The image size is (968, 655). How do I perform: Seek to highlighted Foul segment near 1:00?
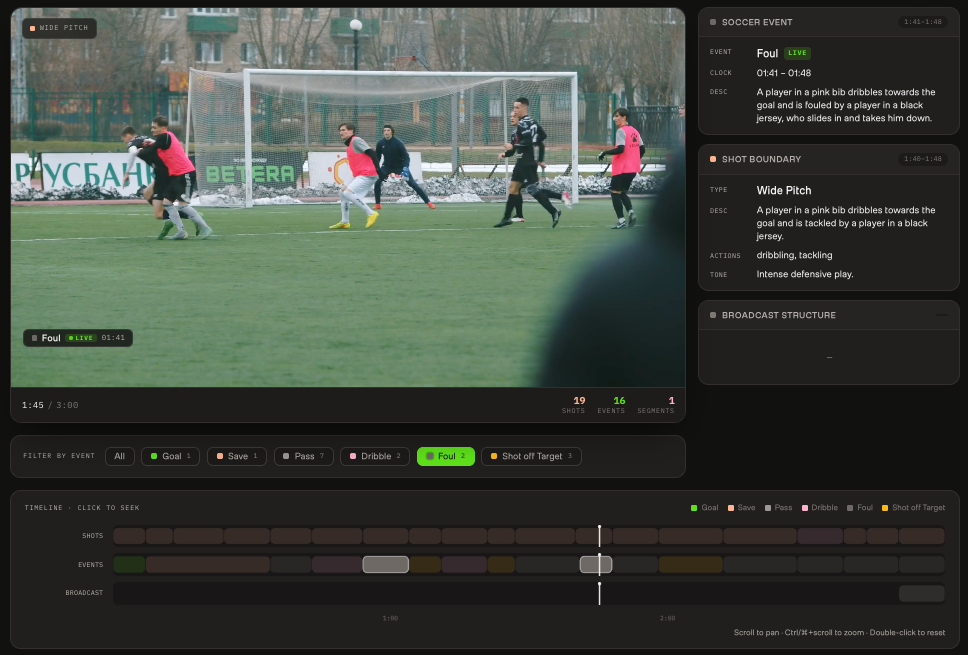click(385, 564)
